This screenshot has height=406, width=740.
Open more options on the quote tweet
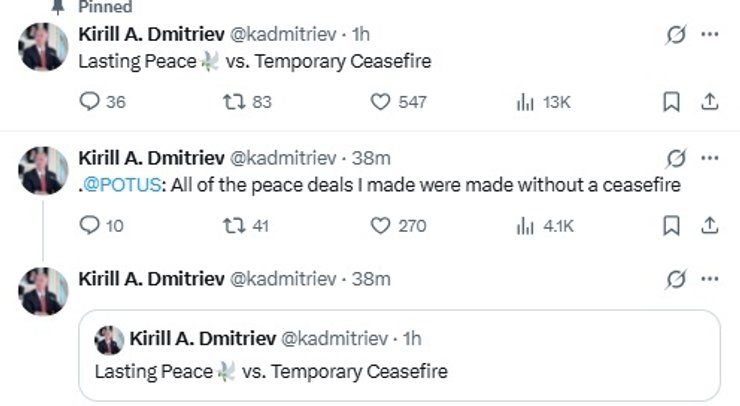tap(710, 278)
